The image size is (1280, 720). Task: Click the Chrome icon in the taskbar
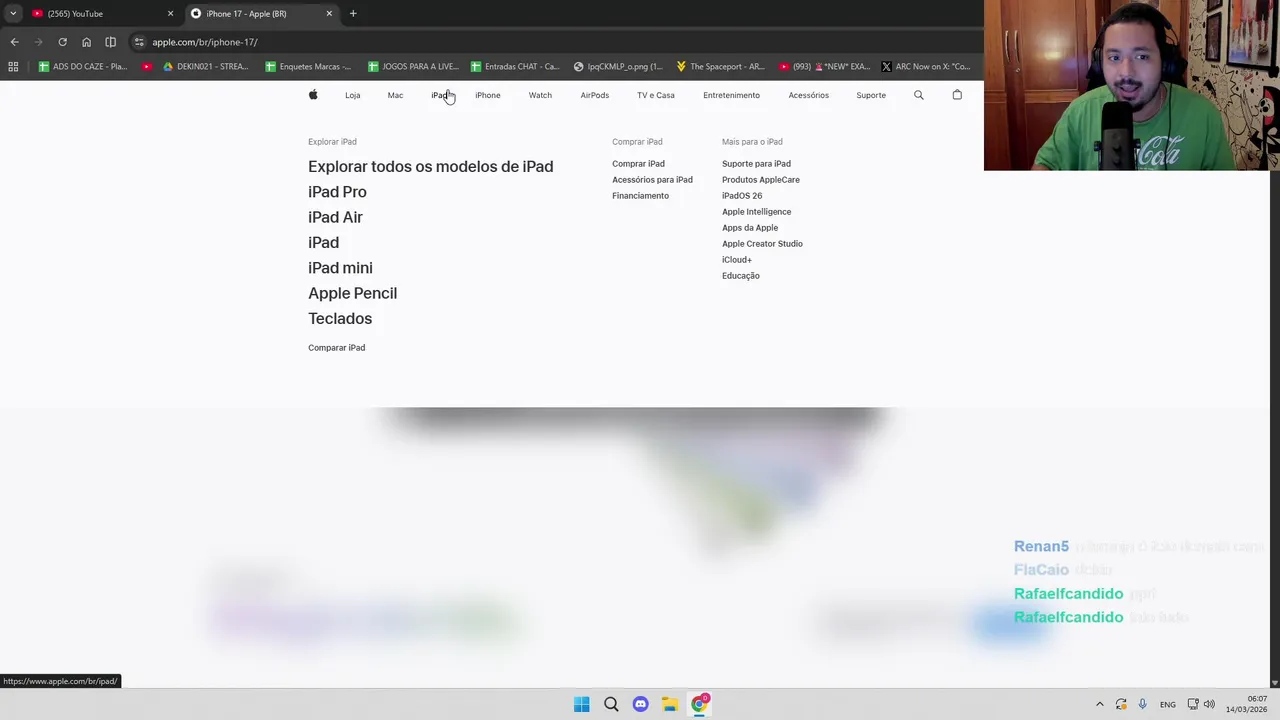coord(699,704)
